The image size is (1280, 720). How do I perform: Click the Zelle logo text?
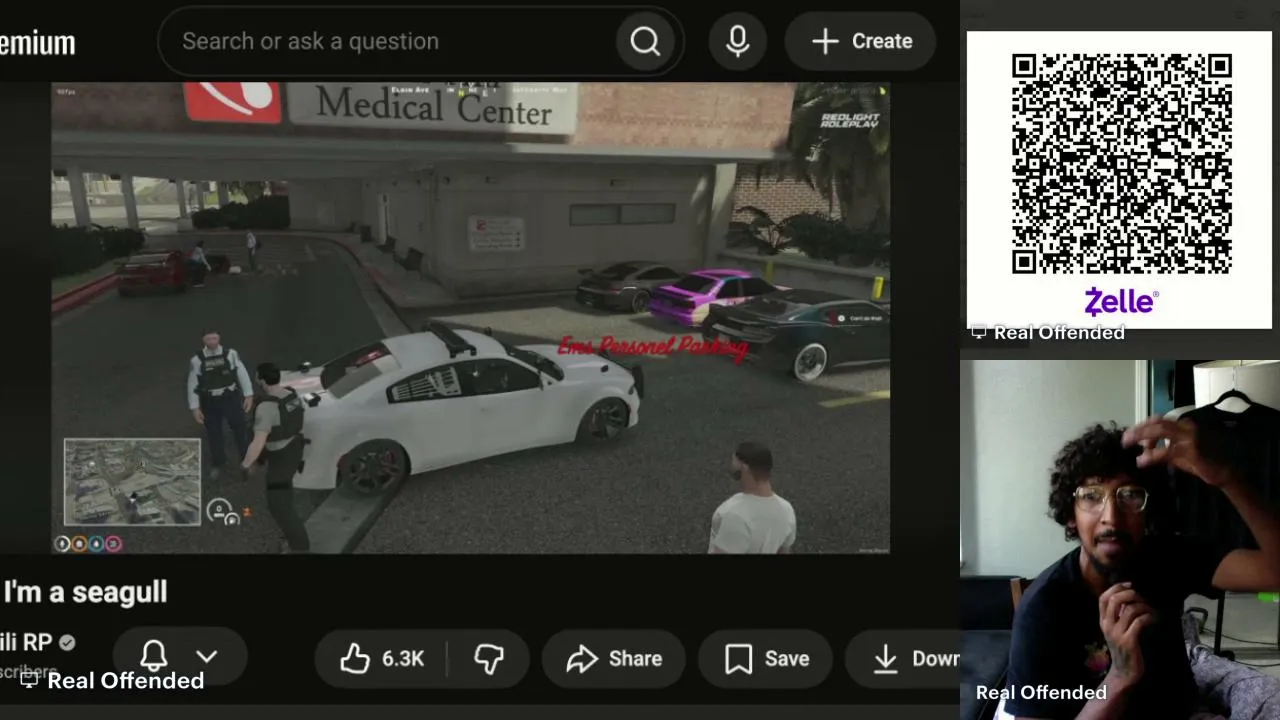click(1121, 301)
